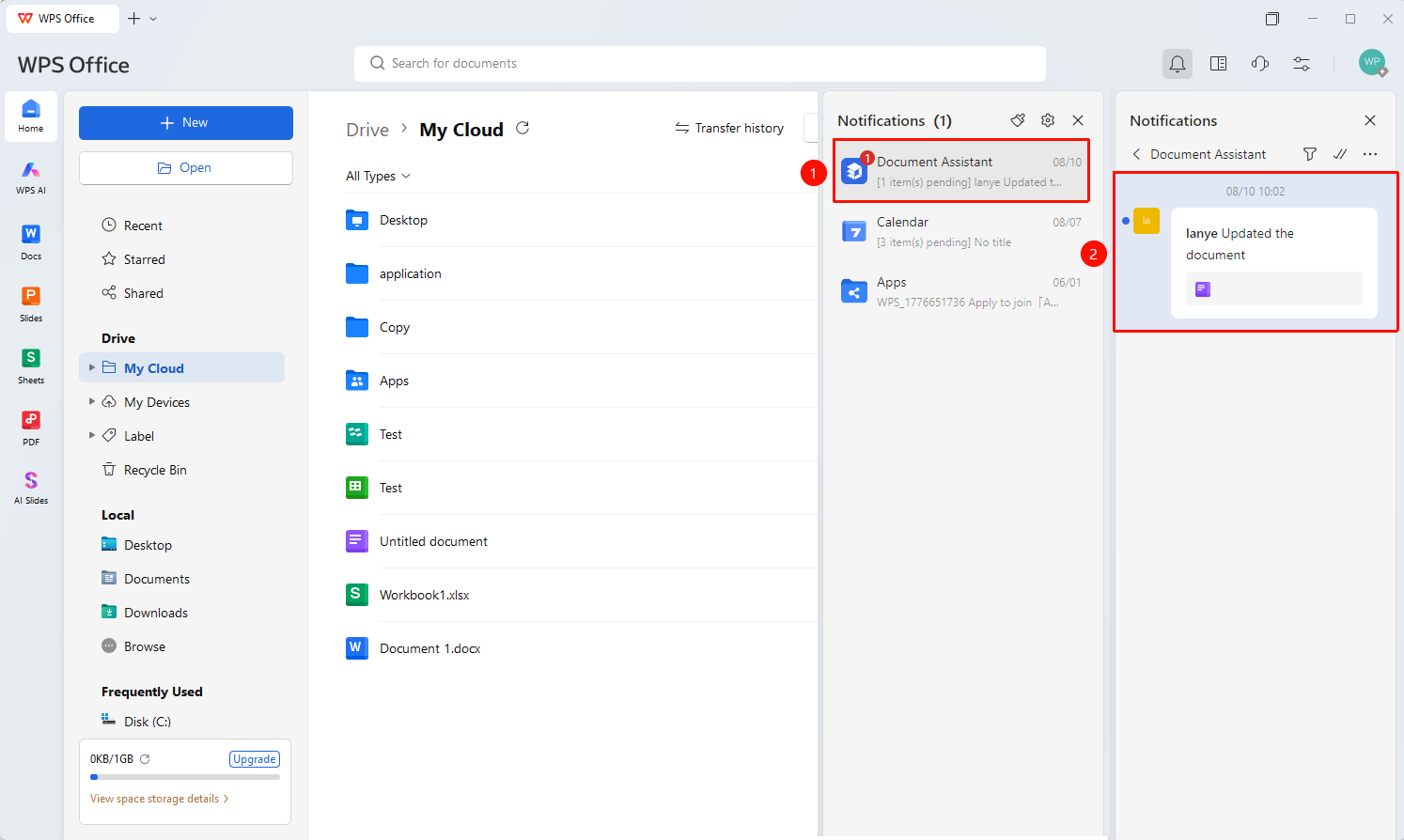
Task: Click the Upgrade storage button
Action: point(255,759)
